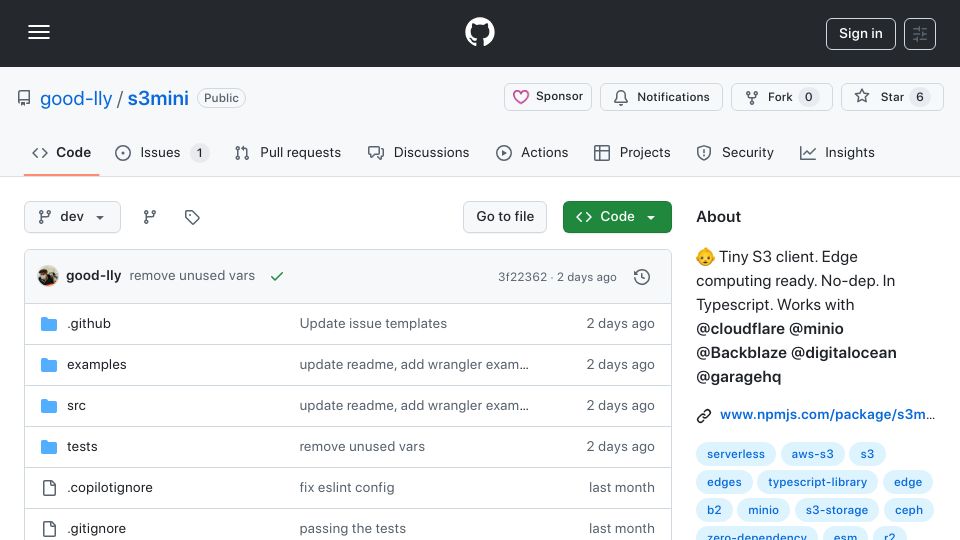Select the ceph topic tag

[909, 510]
